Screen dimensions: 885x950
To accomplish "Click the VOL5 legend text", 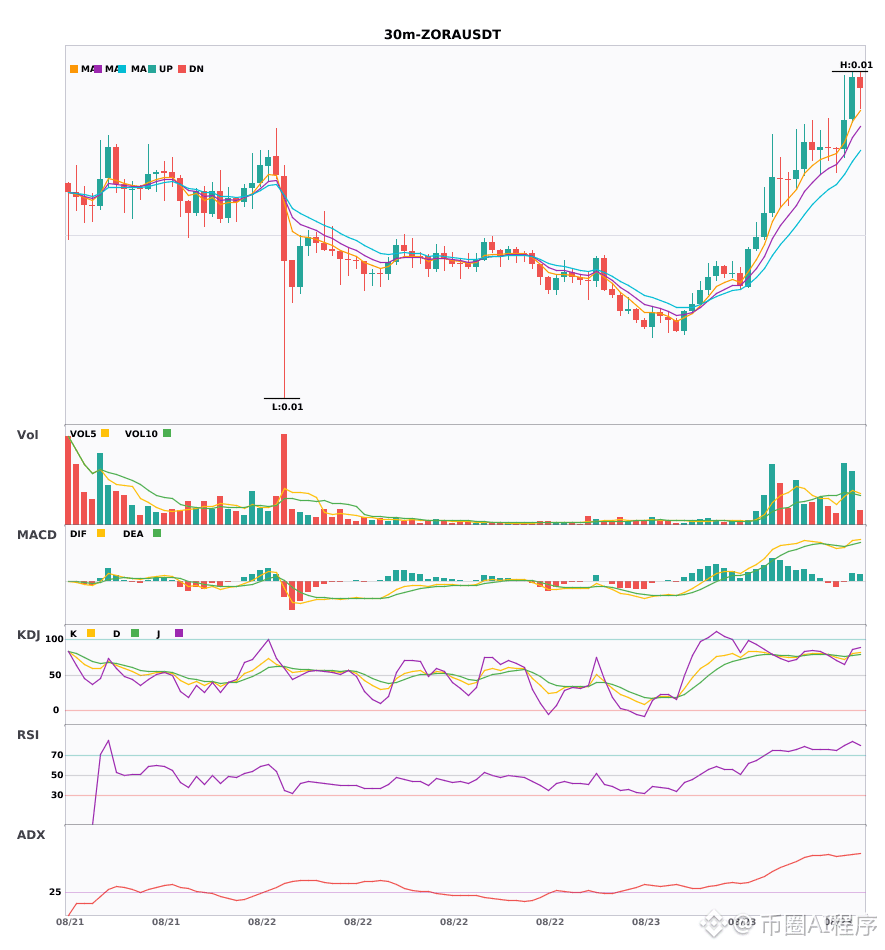I will click(83, 434).
